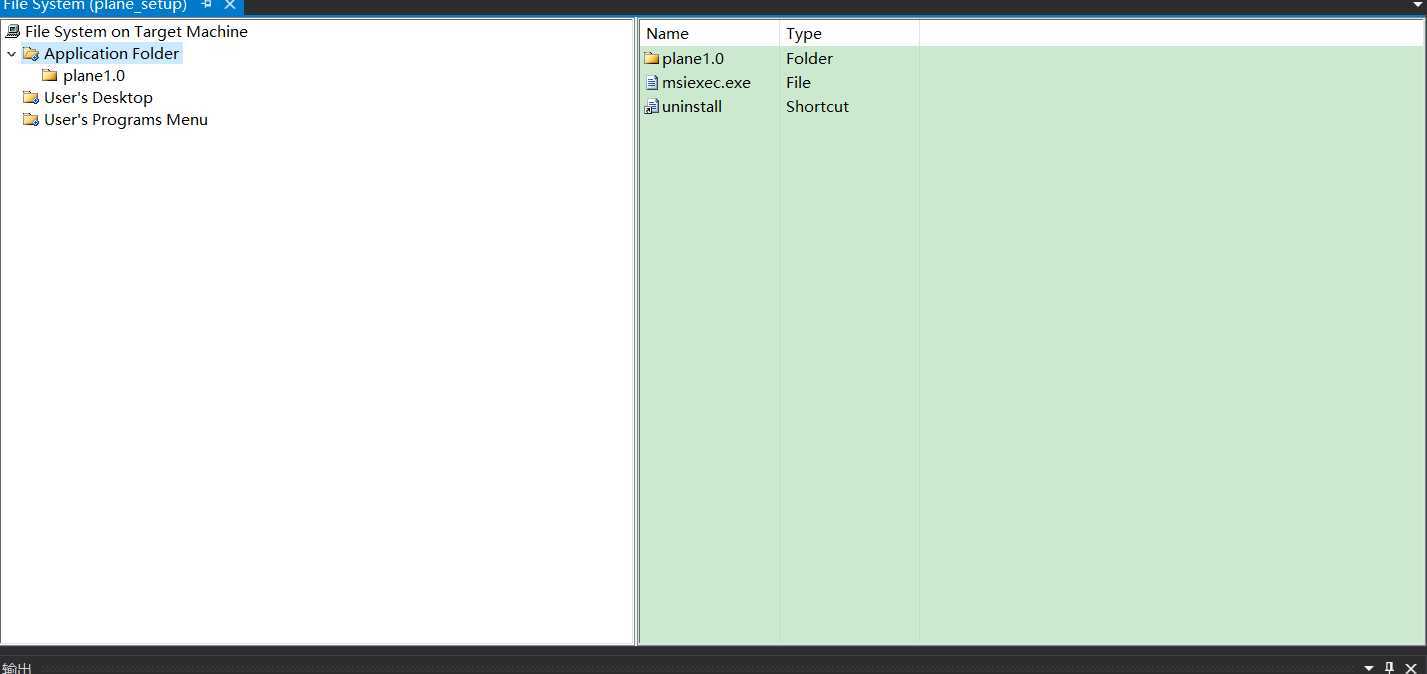
Task: Click the User's Desktop folder icon
Action: click(30, 97)
